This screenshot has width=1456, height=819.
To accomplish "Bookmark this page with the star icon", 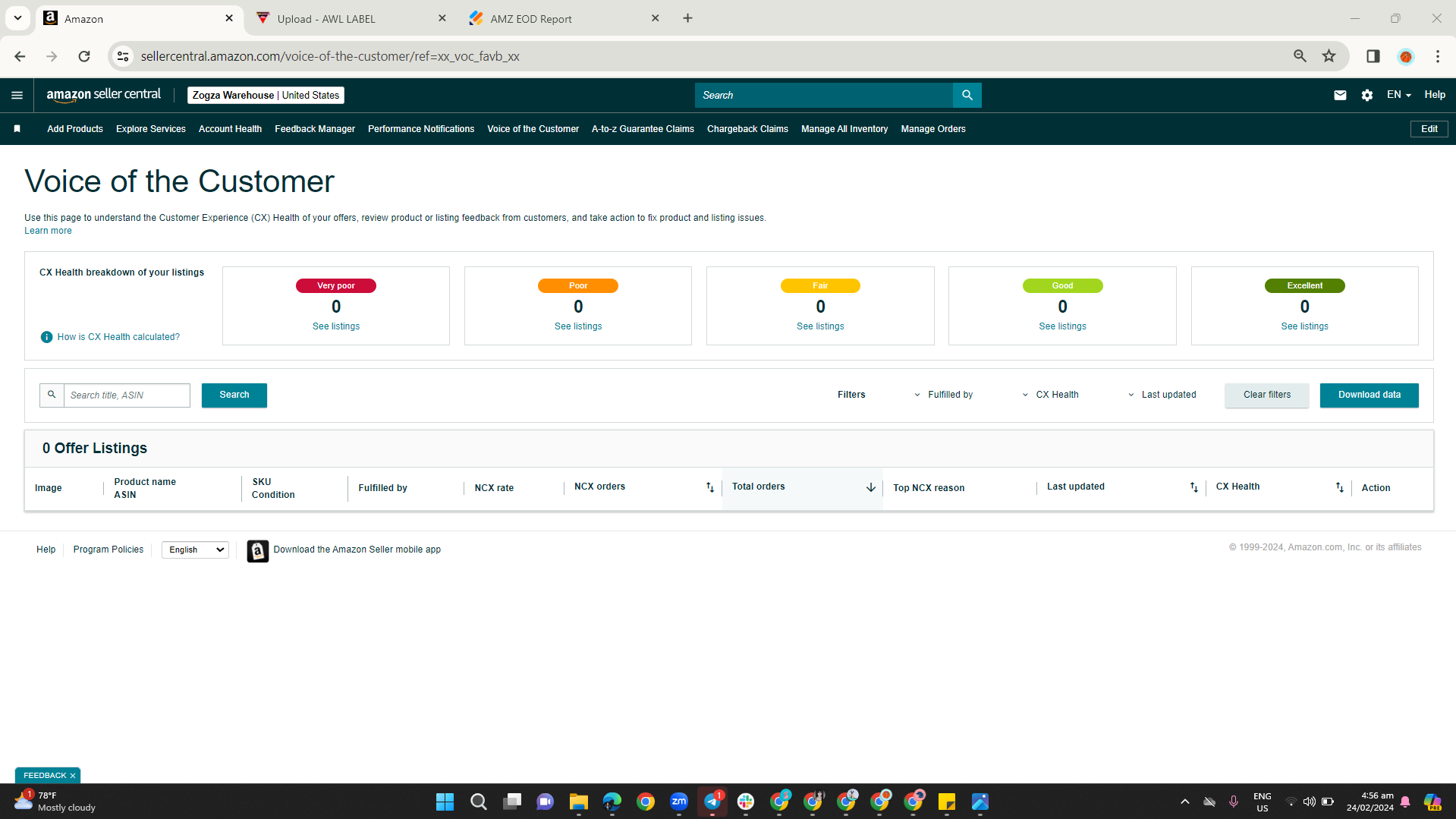I will tap(1329, 56).
